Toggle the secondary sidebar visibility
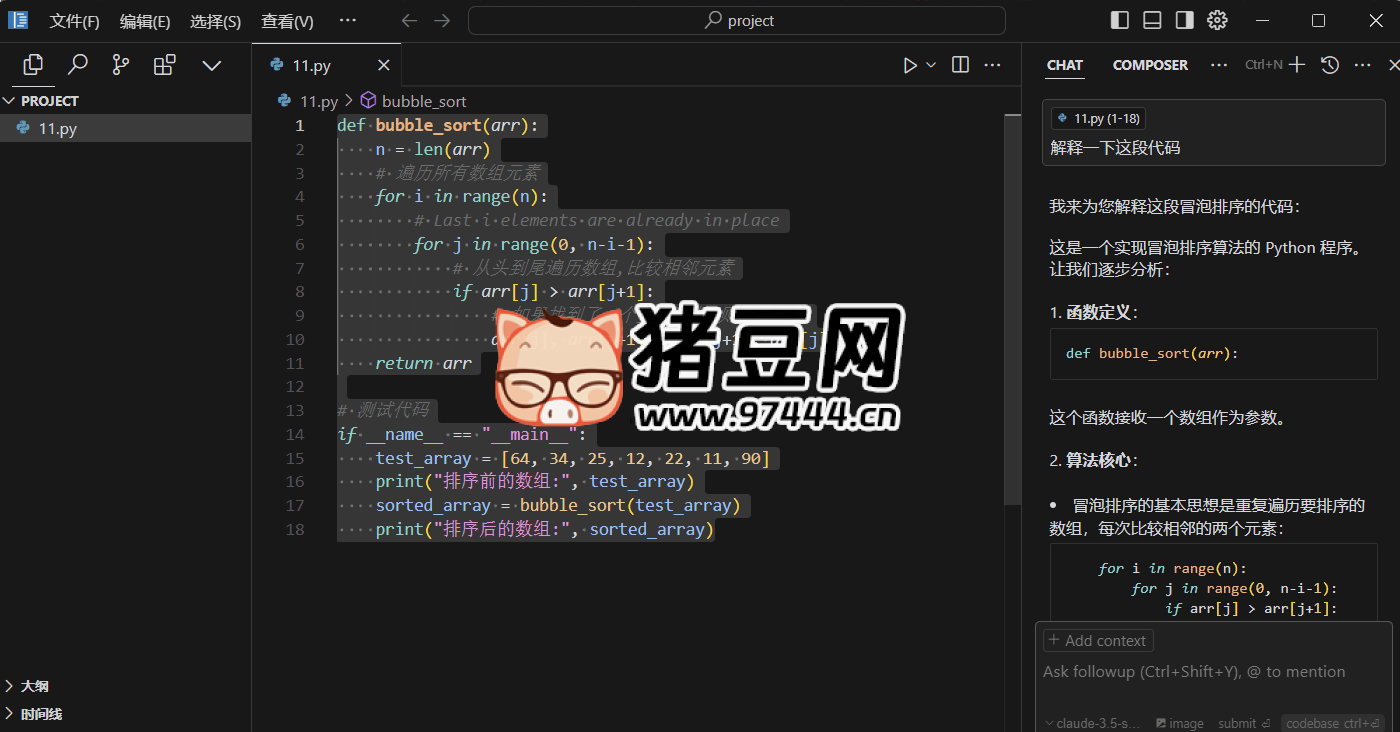Image resolution: width=1400 pixels, height=732 pixels. [1184, 19]
